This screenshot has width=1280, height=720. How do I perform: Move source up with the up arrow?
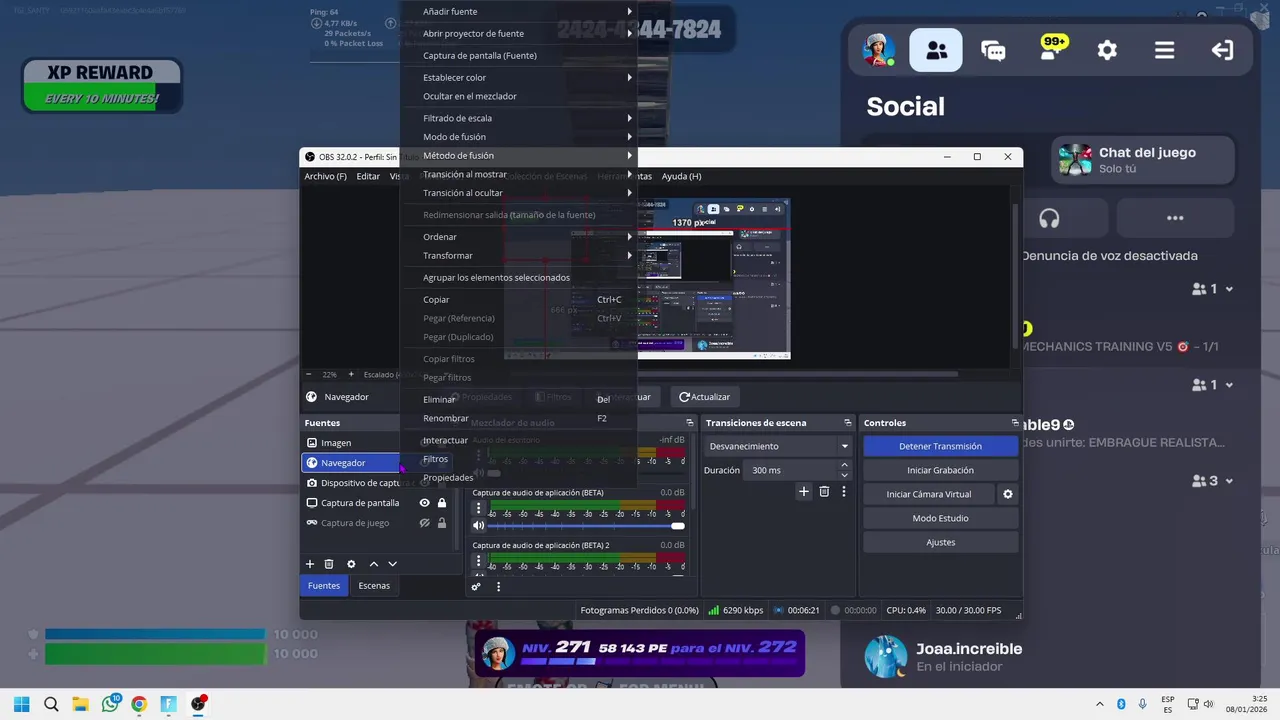pyautogui.click(x=374, y=564)
